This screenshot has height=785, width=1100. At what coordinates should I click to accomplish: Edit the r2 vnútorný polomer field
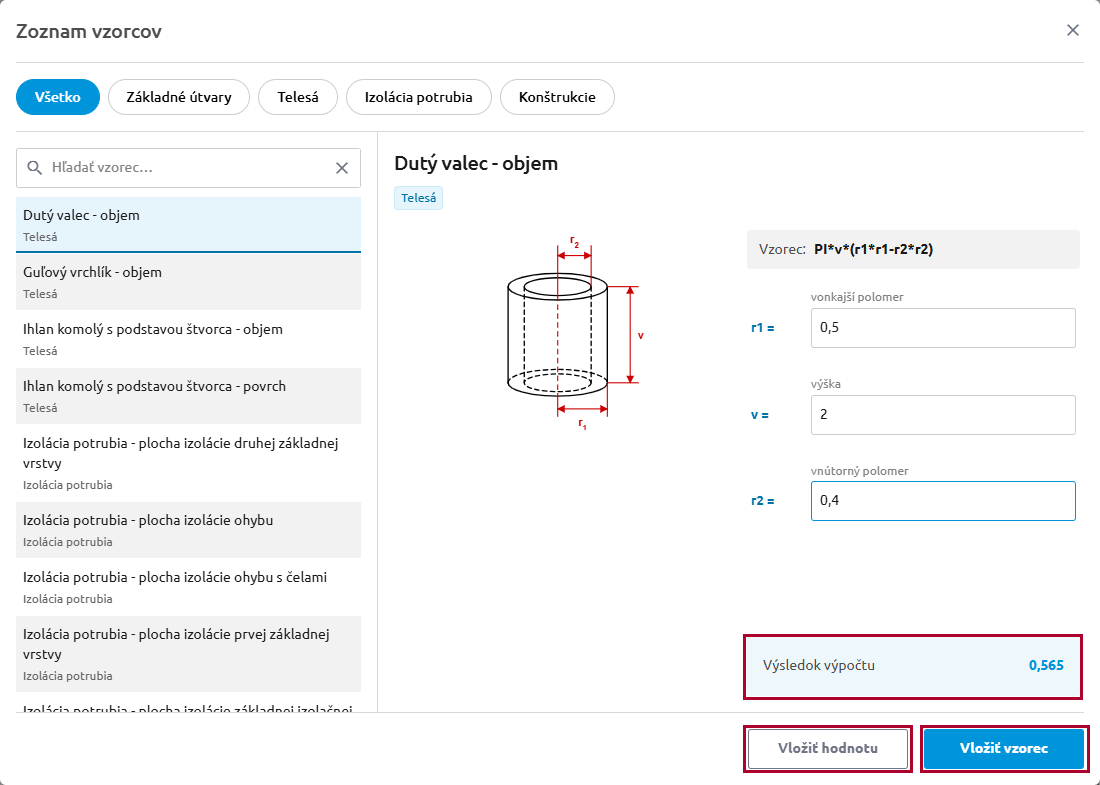(943, 501)
